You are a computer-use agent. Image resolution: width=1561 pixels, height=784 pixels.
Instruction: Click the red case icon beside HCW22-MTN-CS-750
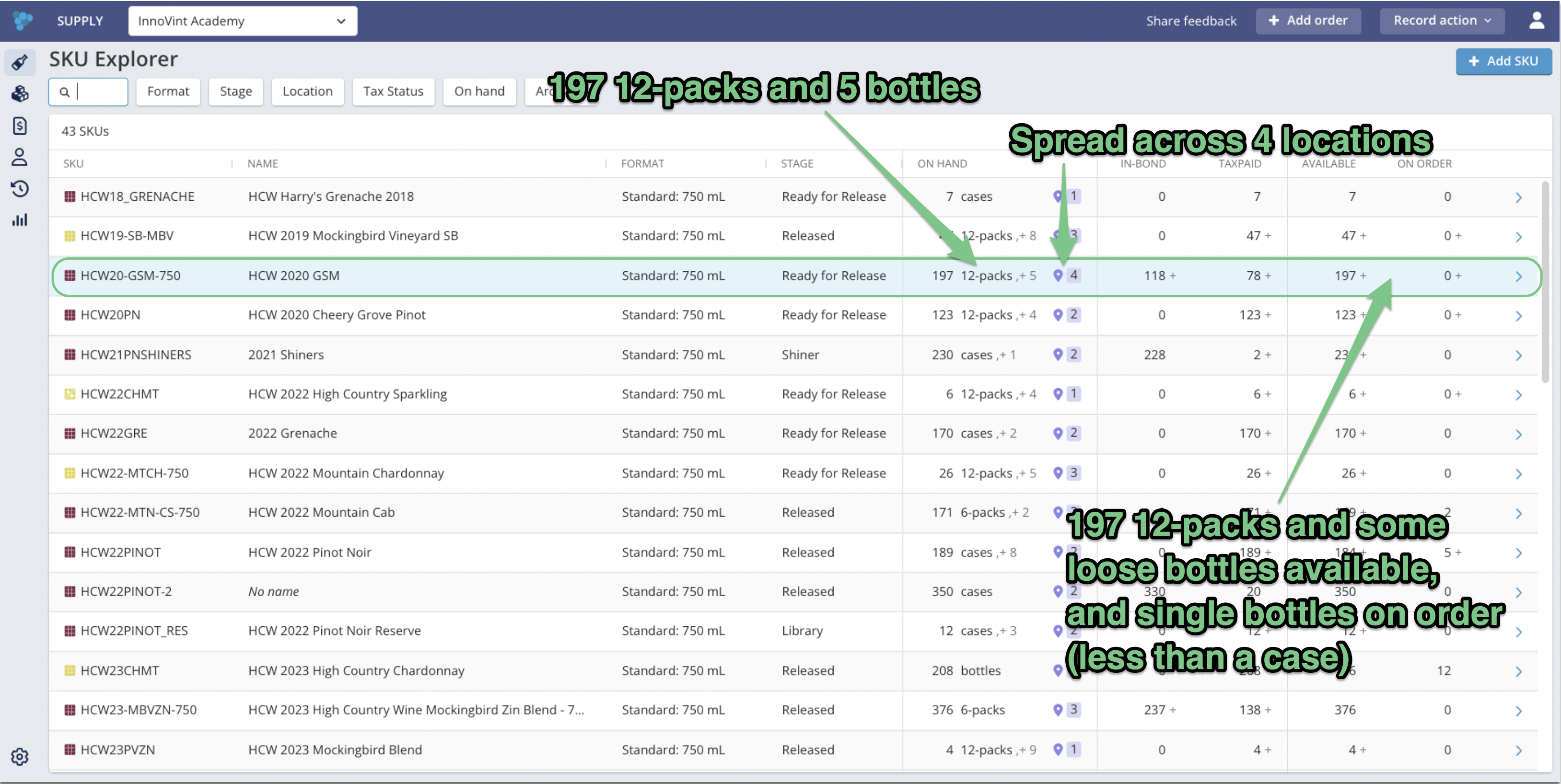coord(70,512)
